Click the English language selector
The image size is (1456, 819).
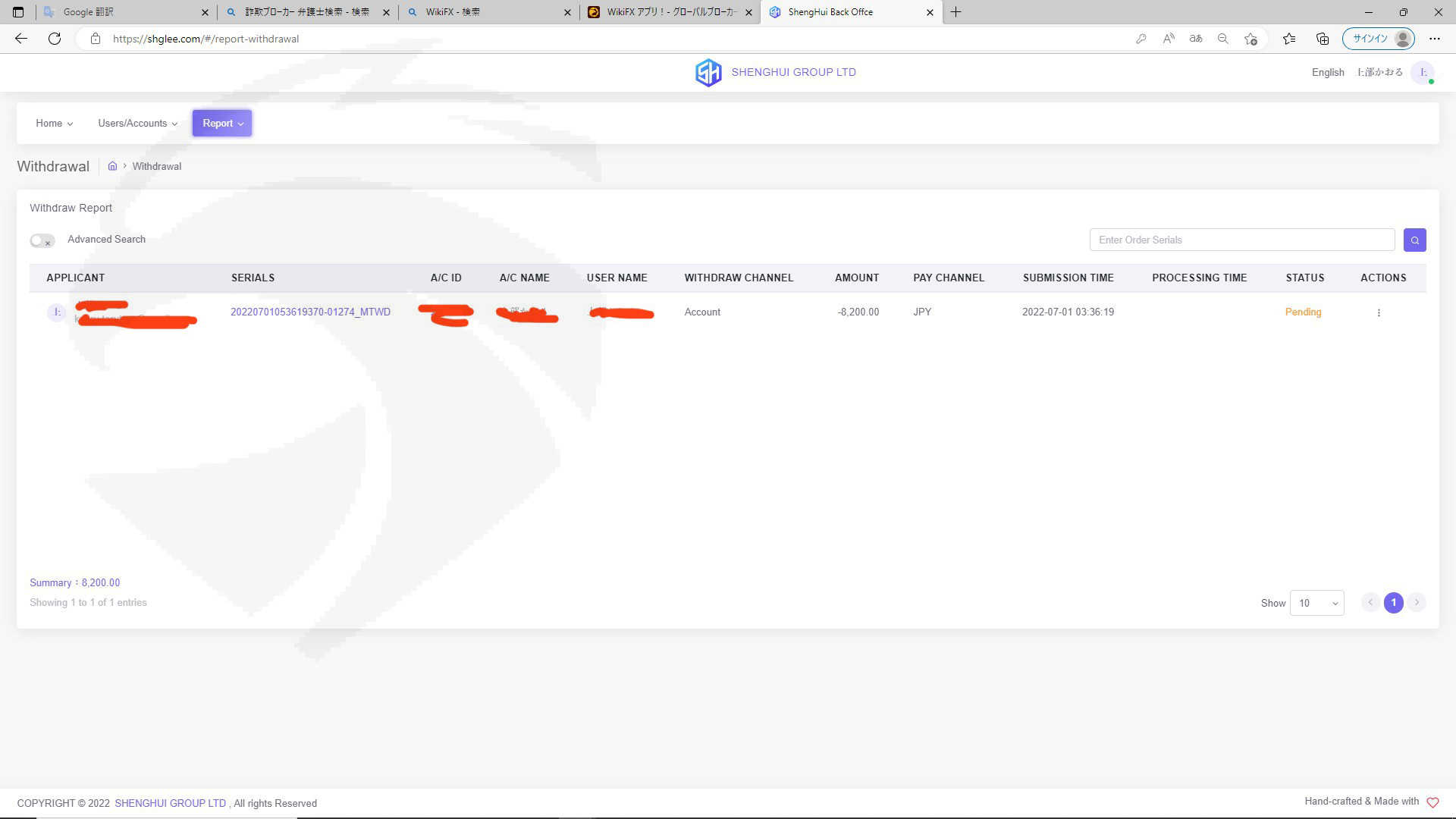1327,73
